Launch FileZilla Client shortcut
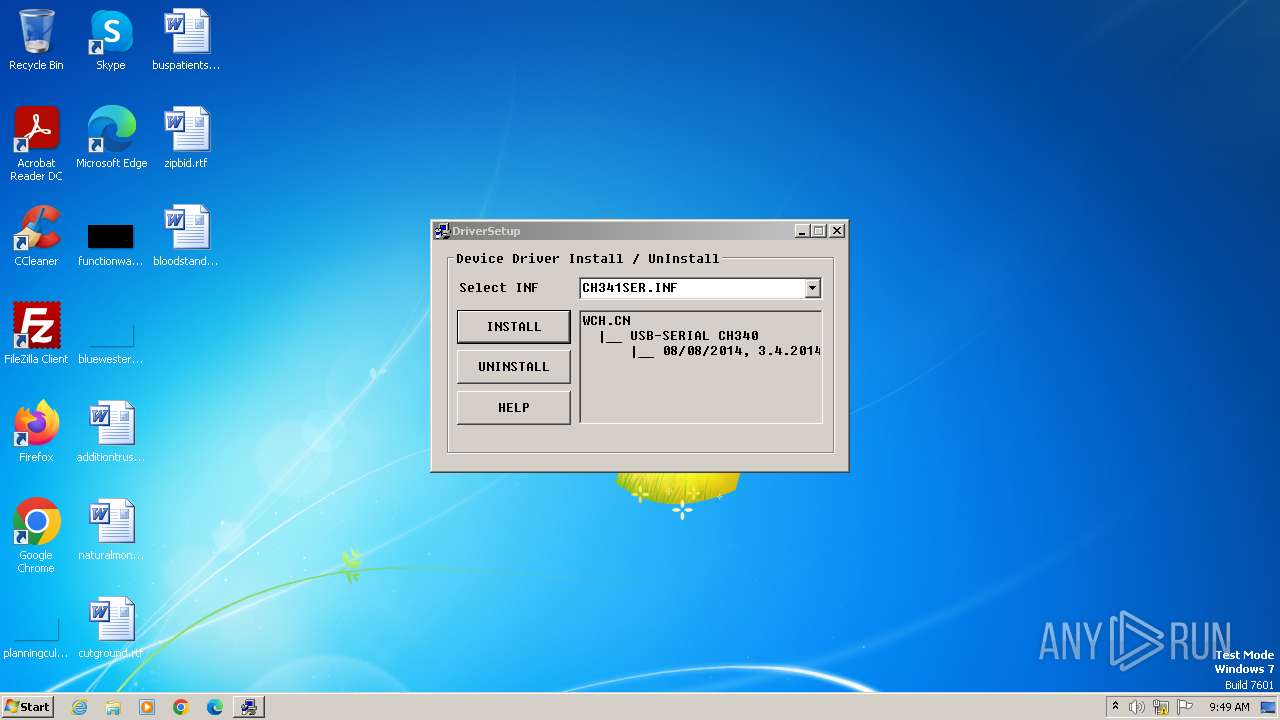The width and height of the screenshot is (1280, 720). pyautogui.click(x=36, y=334)
